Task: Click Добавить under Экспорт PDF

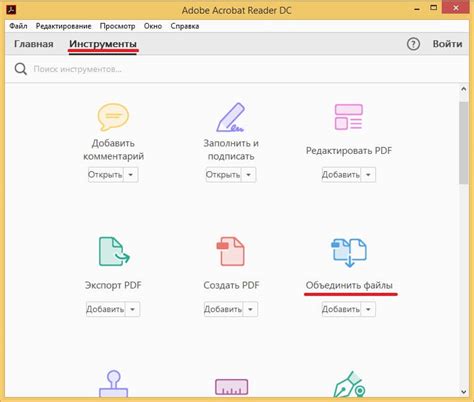Action: pyautogui.click(x=105, y=309)
